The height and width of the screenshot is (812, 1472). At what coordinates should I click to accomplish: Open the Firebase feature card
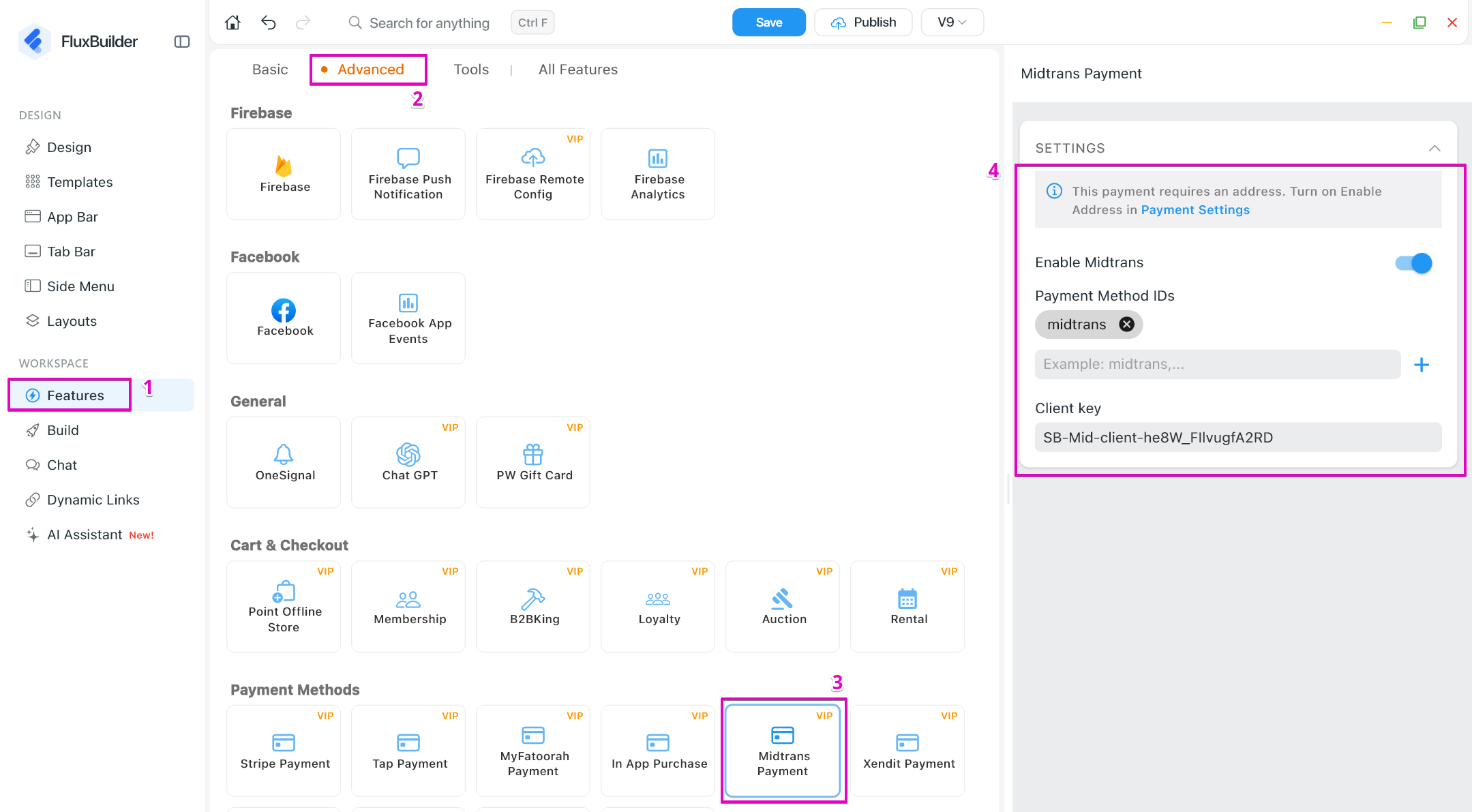pyautogui.click(x=284, y=174)
